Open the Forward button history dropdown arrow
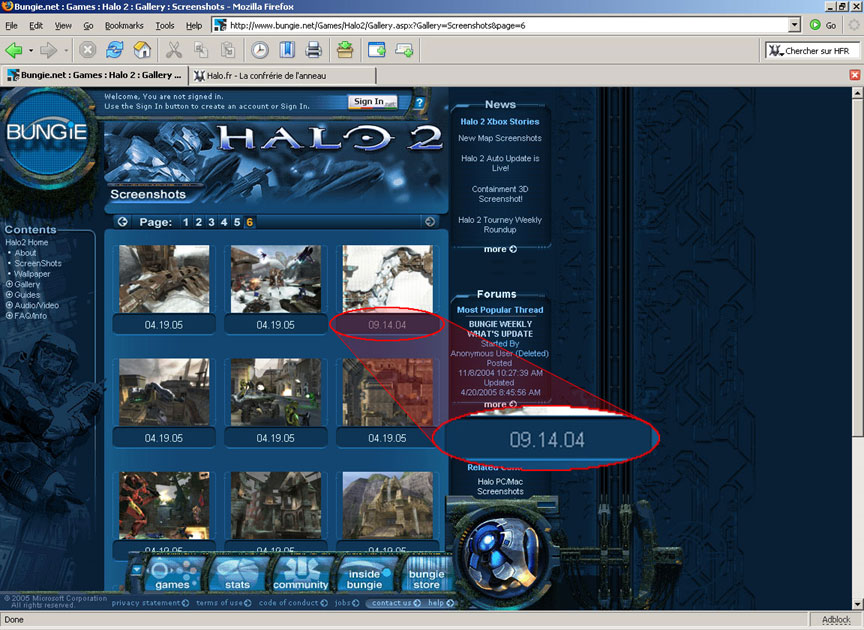The height and width of the screenshot is (630, 864). pyautogui.click(x=66, y=50)
